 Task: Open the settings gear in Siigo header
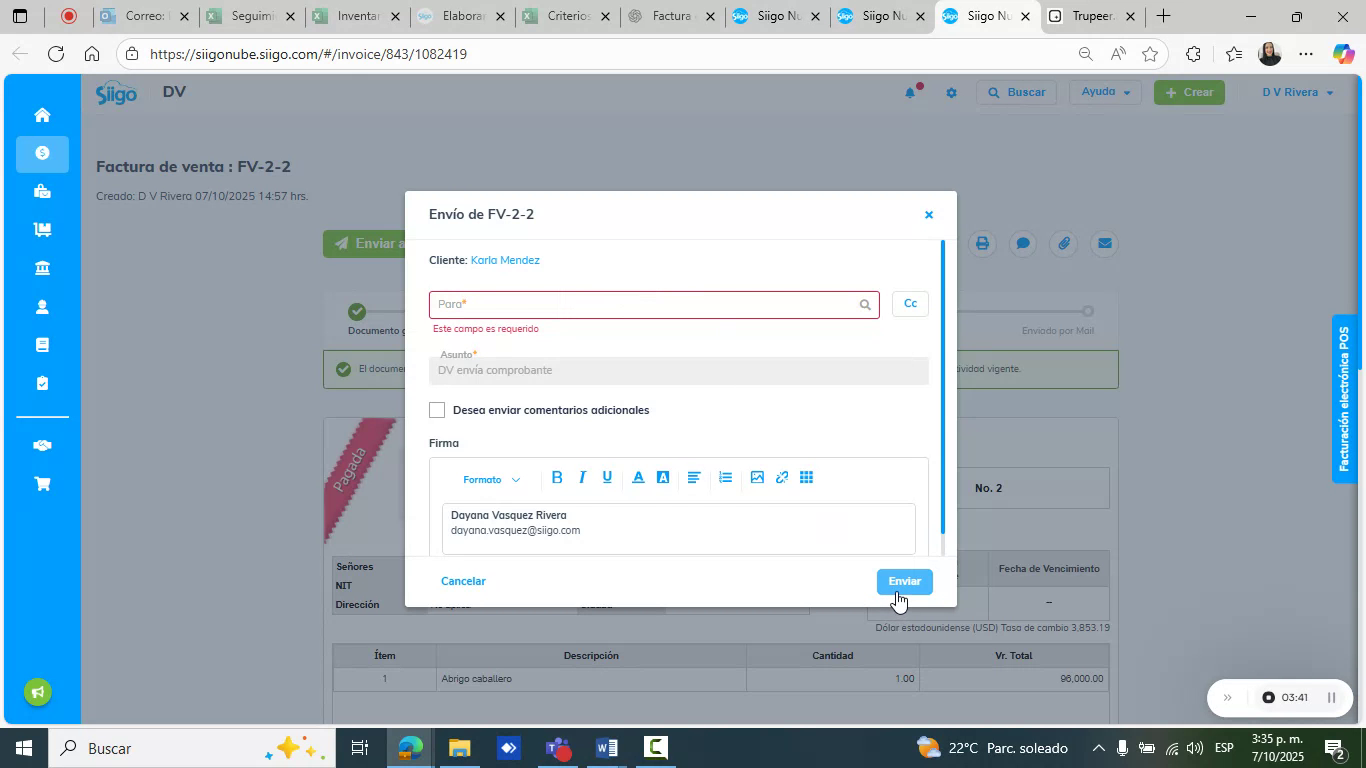pyautogui.click(x=951, y=93)
